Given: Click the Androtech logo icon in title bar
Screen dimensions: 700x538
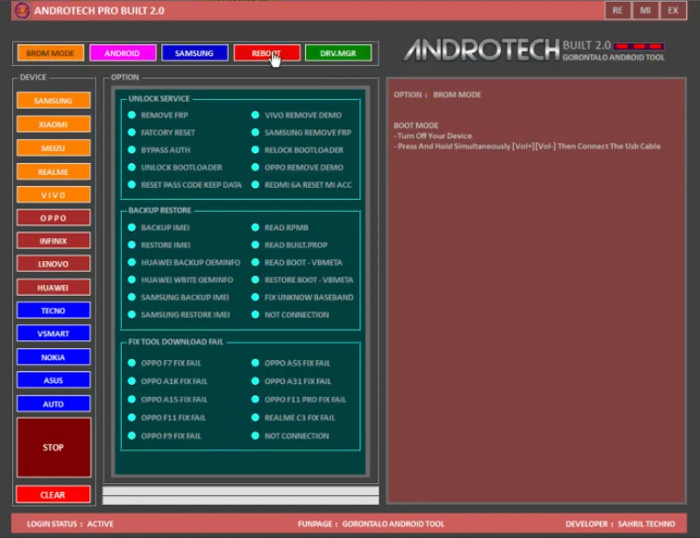Looking at the screenshot, I should click(22, 10).
